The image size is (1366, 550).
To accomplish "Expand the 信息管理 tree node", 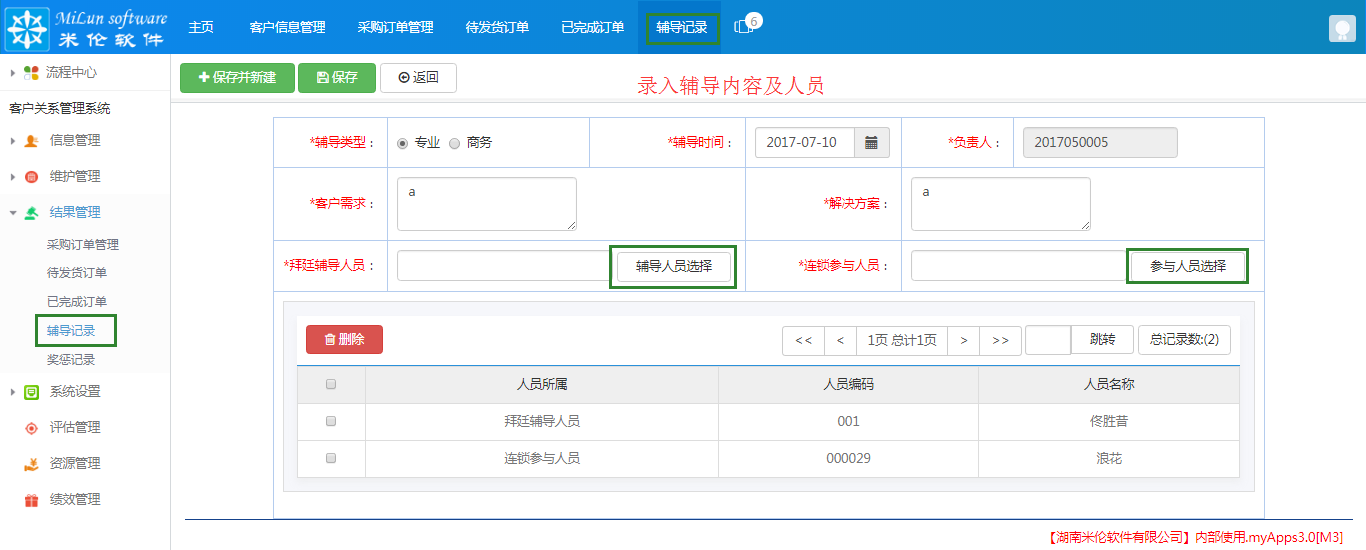I will click(x=13, y=141).
